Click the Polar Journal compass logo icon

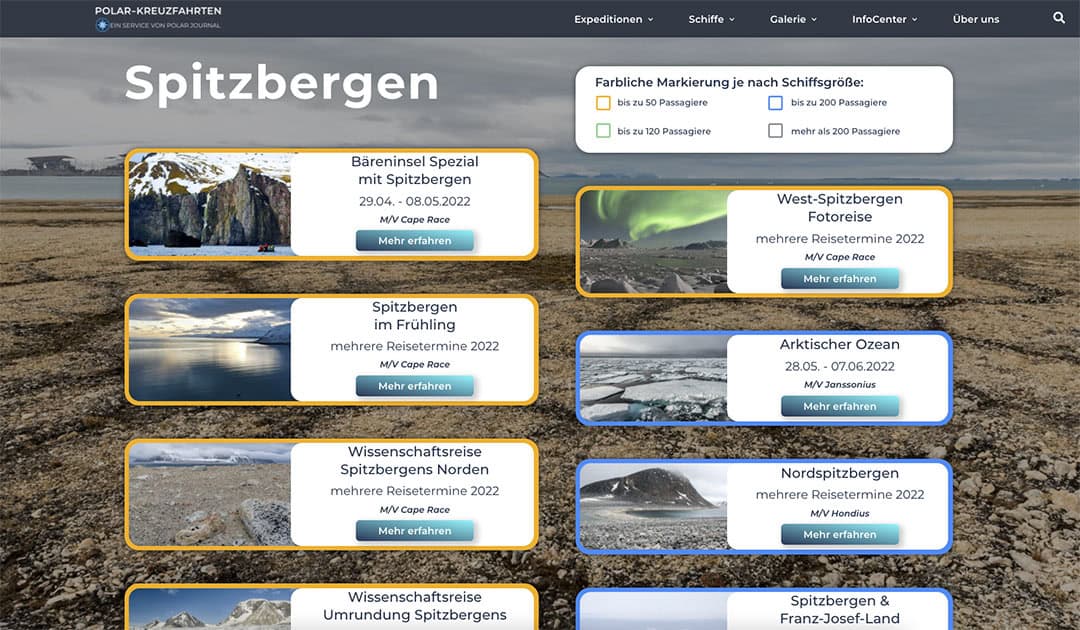102,25
